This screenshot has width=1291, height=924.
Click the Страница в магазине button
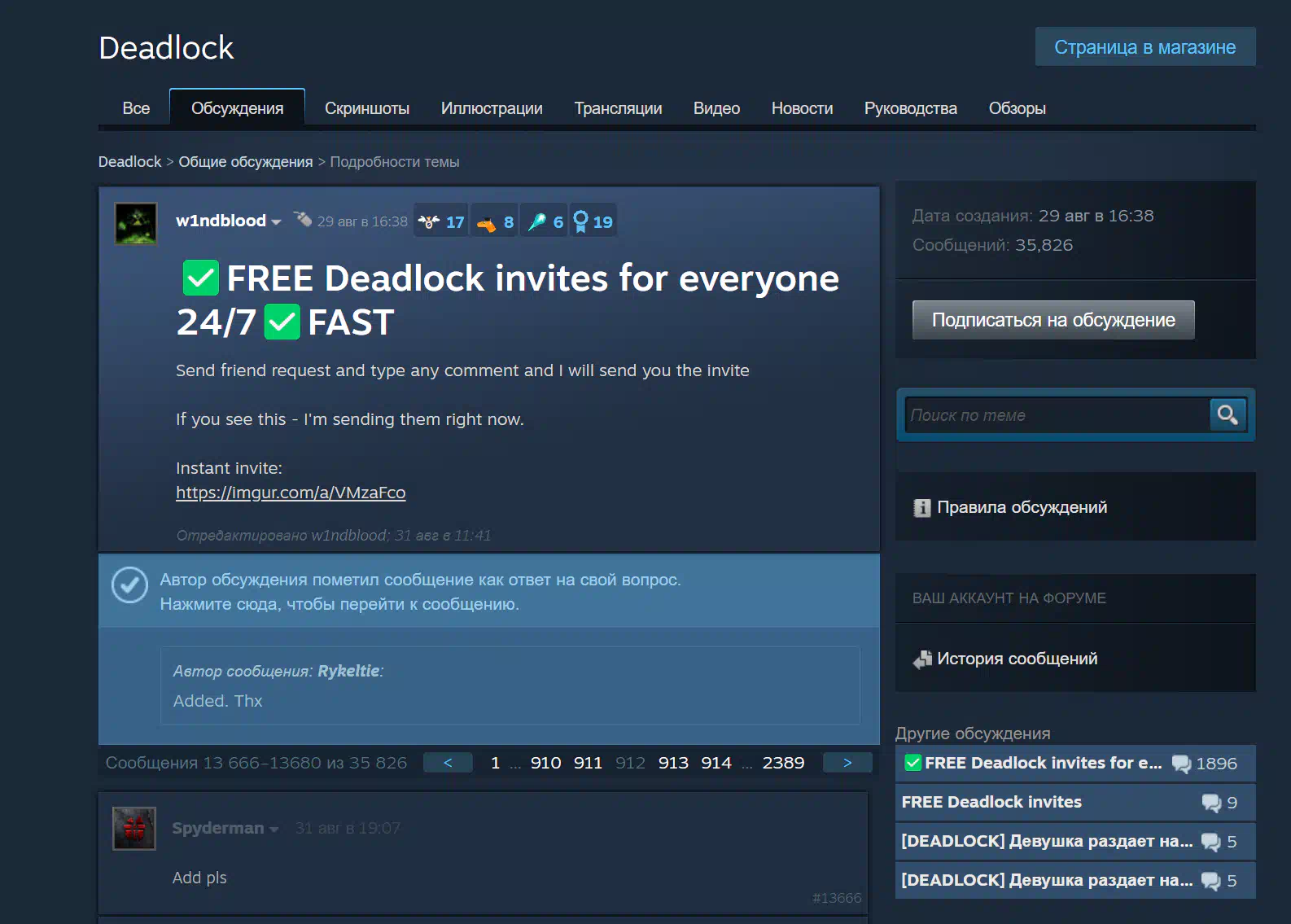tap(1145, 47)
